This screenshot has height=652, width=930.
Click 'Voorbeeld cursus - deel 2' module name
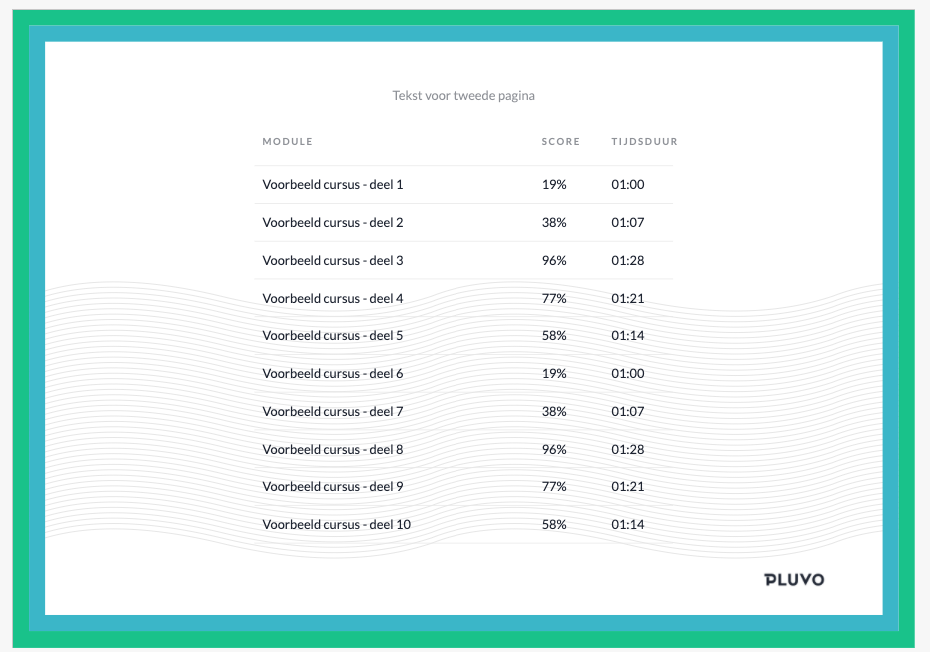tap(332, 223)
